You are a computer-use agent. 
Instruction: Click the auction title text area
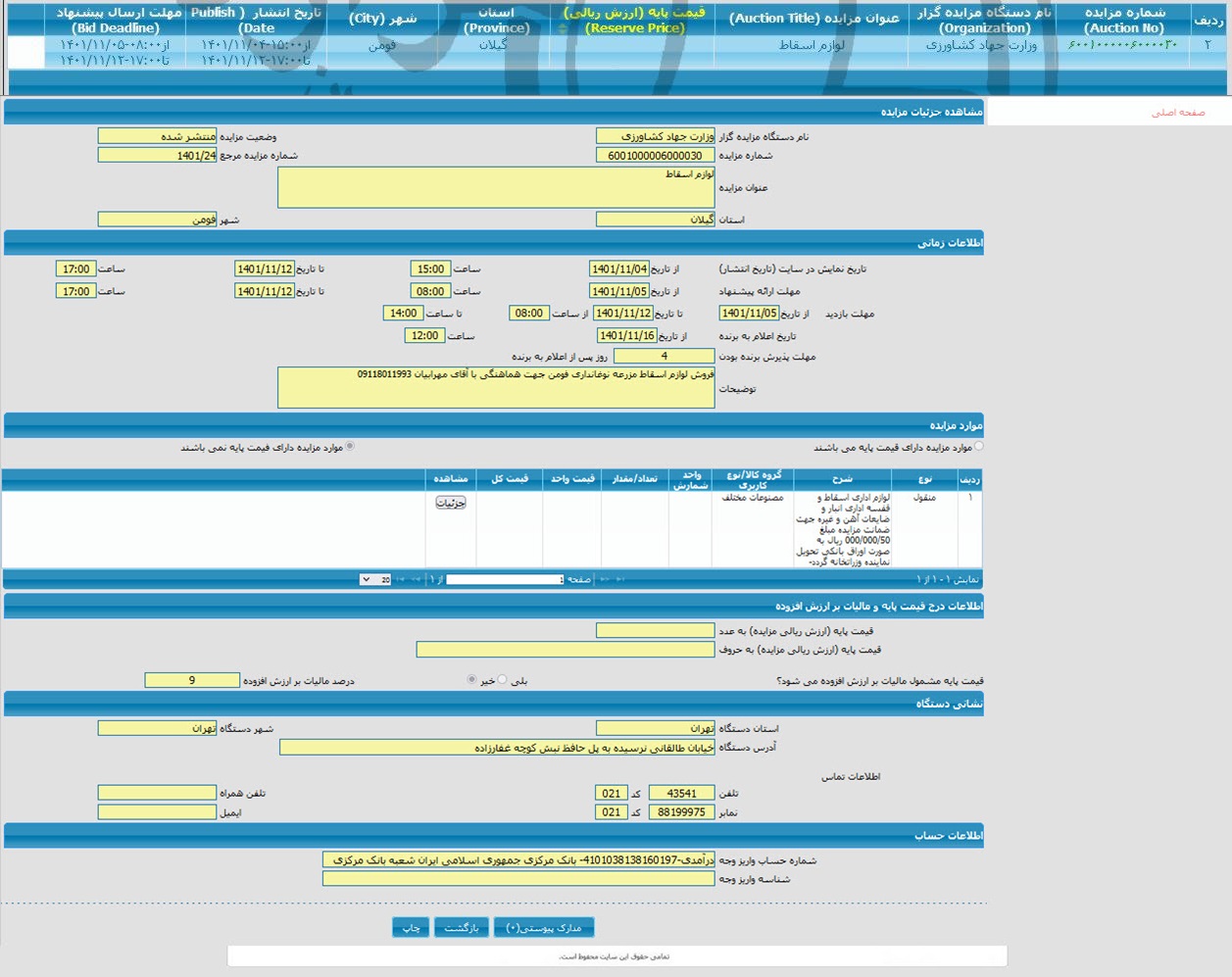pos(496,187)
